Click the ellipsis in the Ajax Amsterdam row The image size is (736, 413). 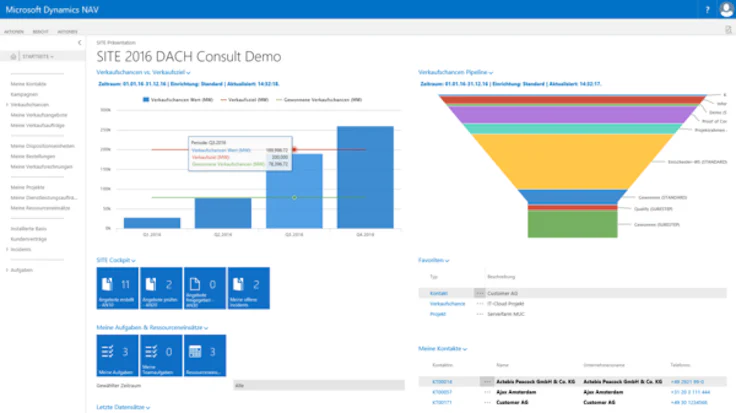(487, 392)
